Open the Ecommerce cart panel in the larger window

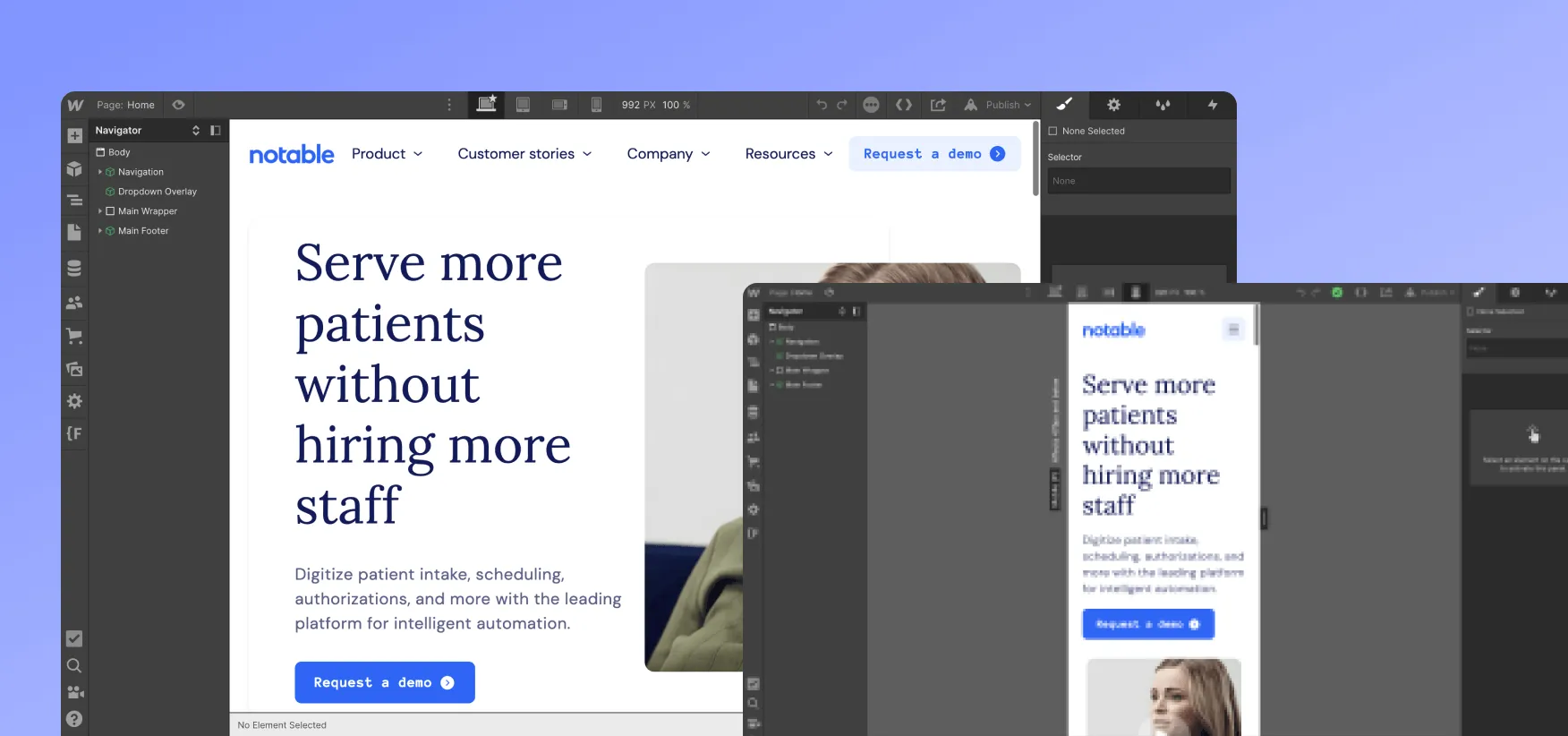[x=74, y=337]
